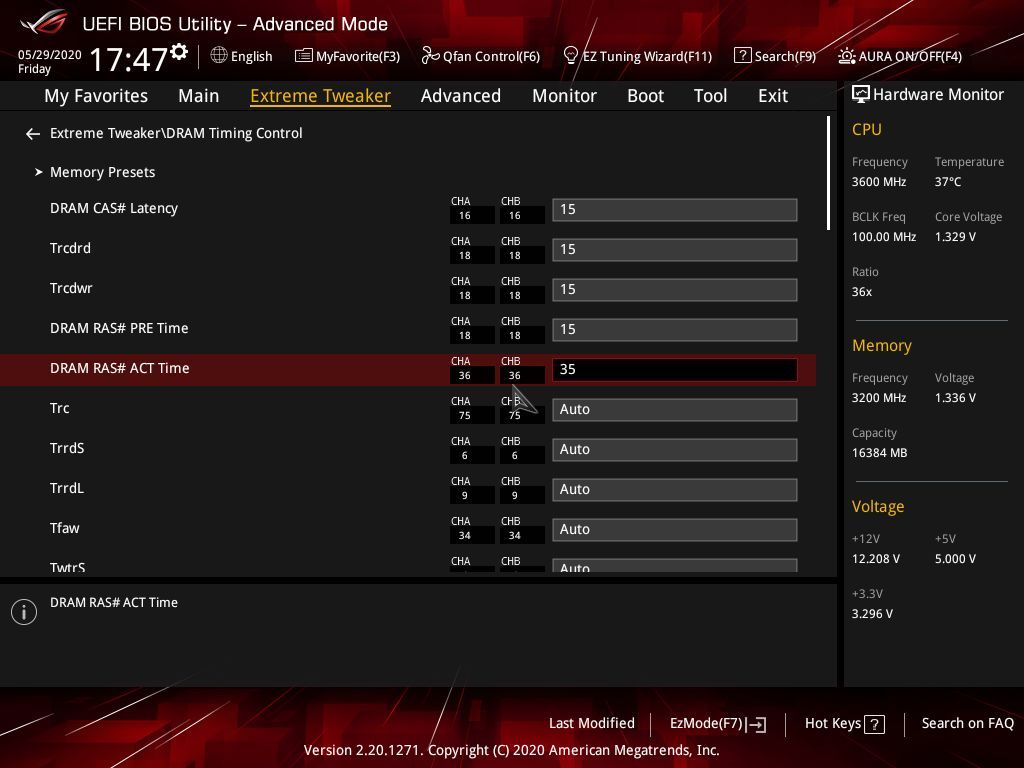Click the Tfaw row label
Image resolution: width=1024 pixels, height=768 pixels.
click(64, 528)
